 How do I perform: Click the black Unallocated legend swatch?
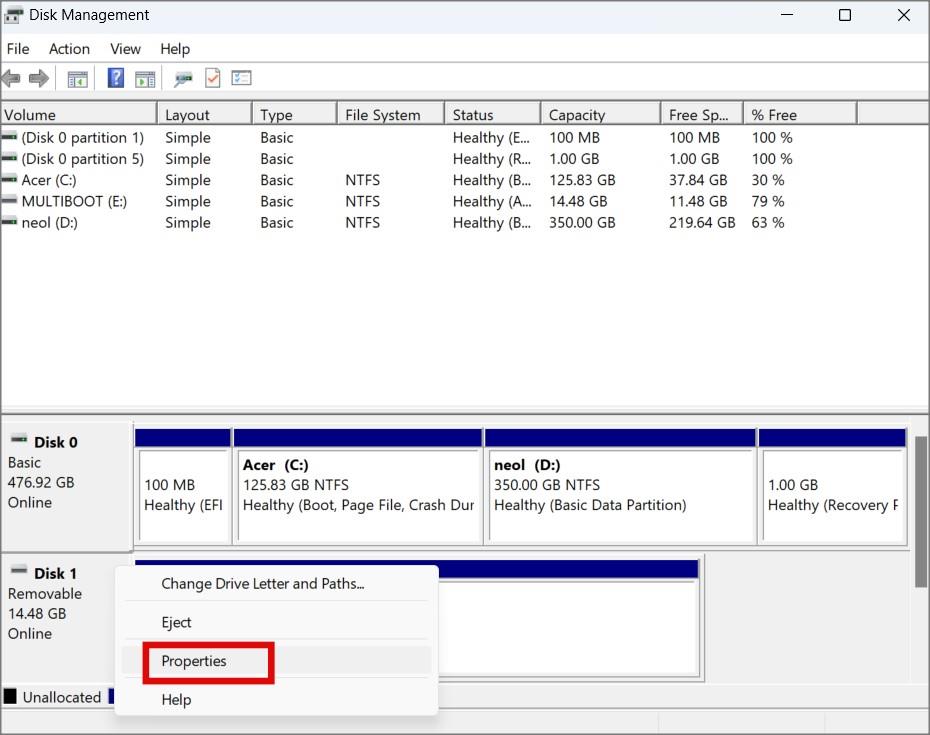coord(10,696)
